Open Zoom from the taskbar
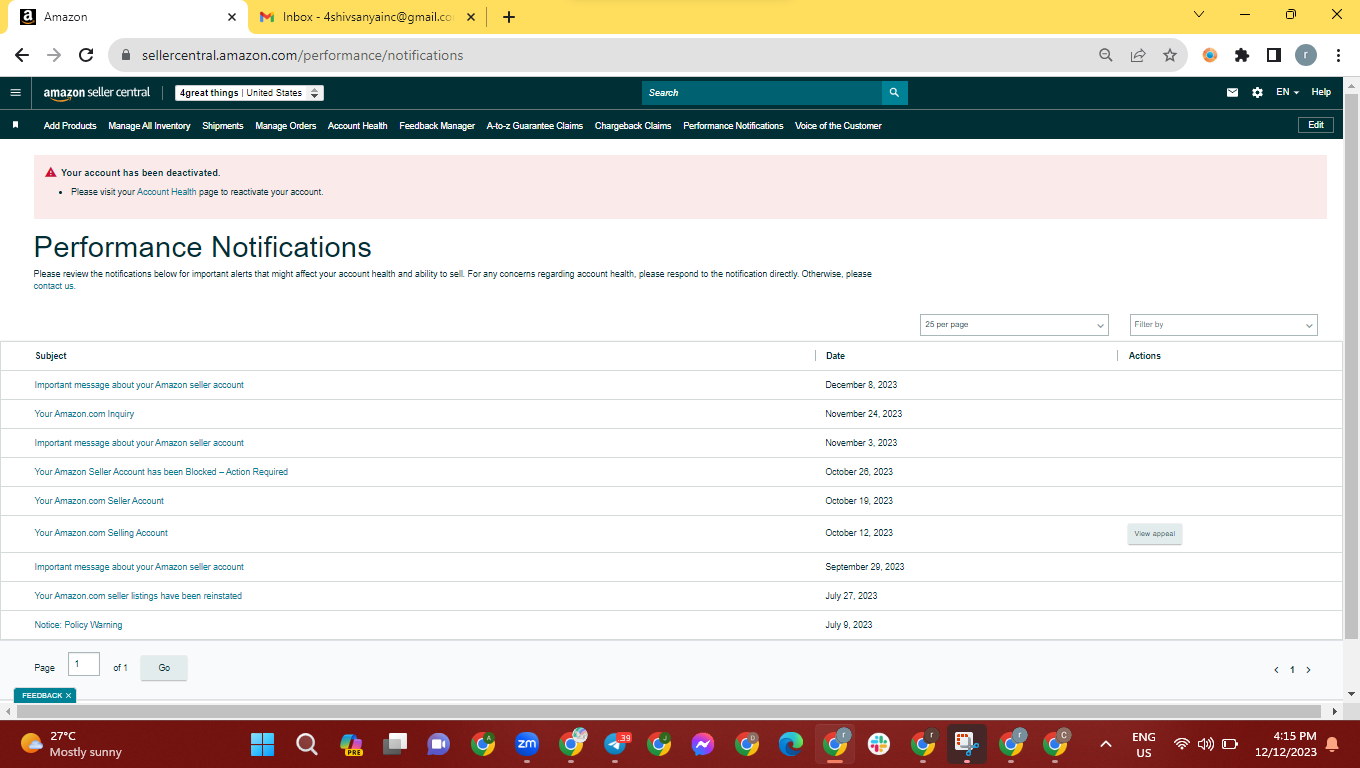The height and width of the screenshot is (768, 1360). [527, 744]
